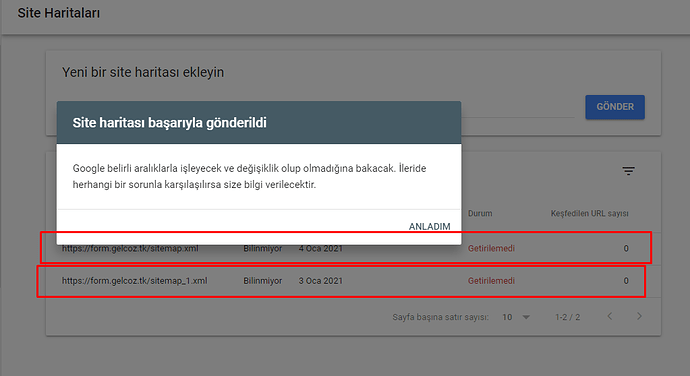Click the Site Haritaları page title
The height and width of the screenshot is (376, 690).
pyautogui.click(x=59, y=13)
